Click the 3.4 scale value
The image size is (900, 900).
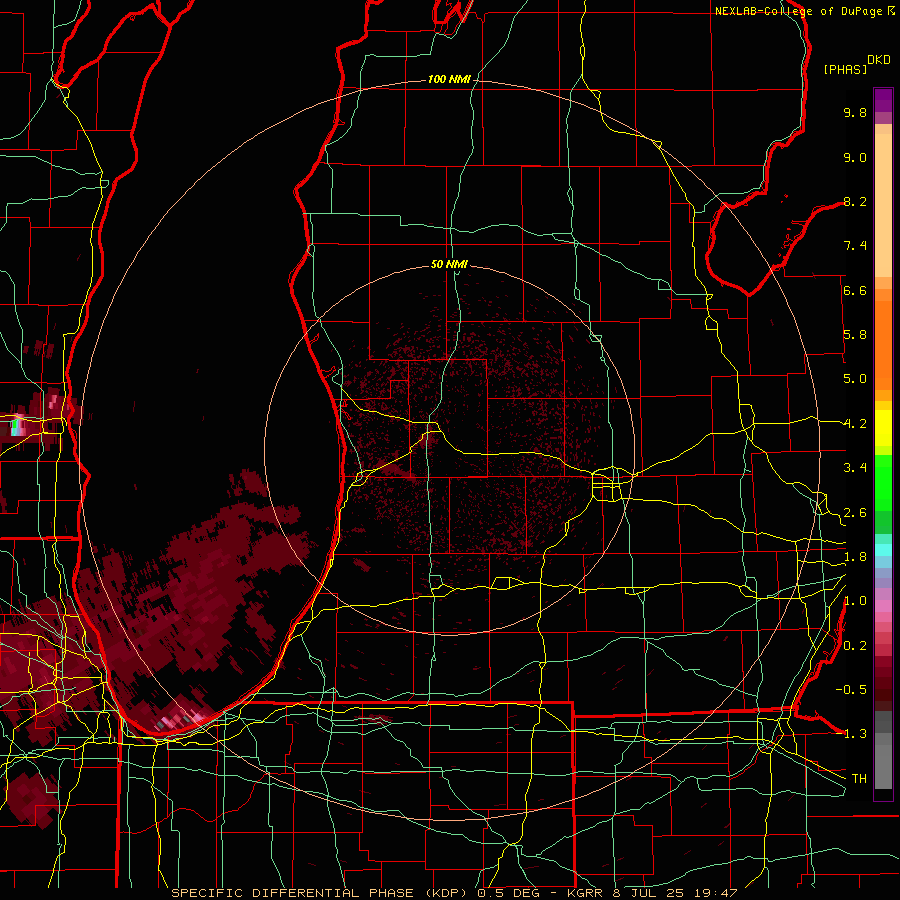(x=855, y=468)
